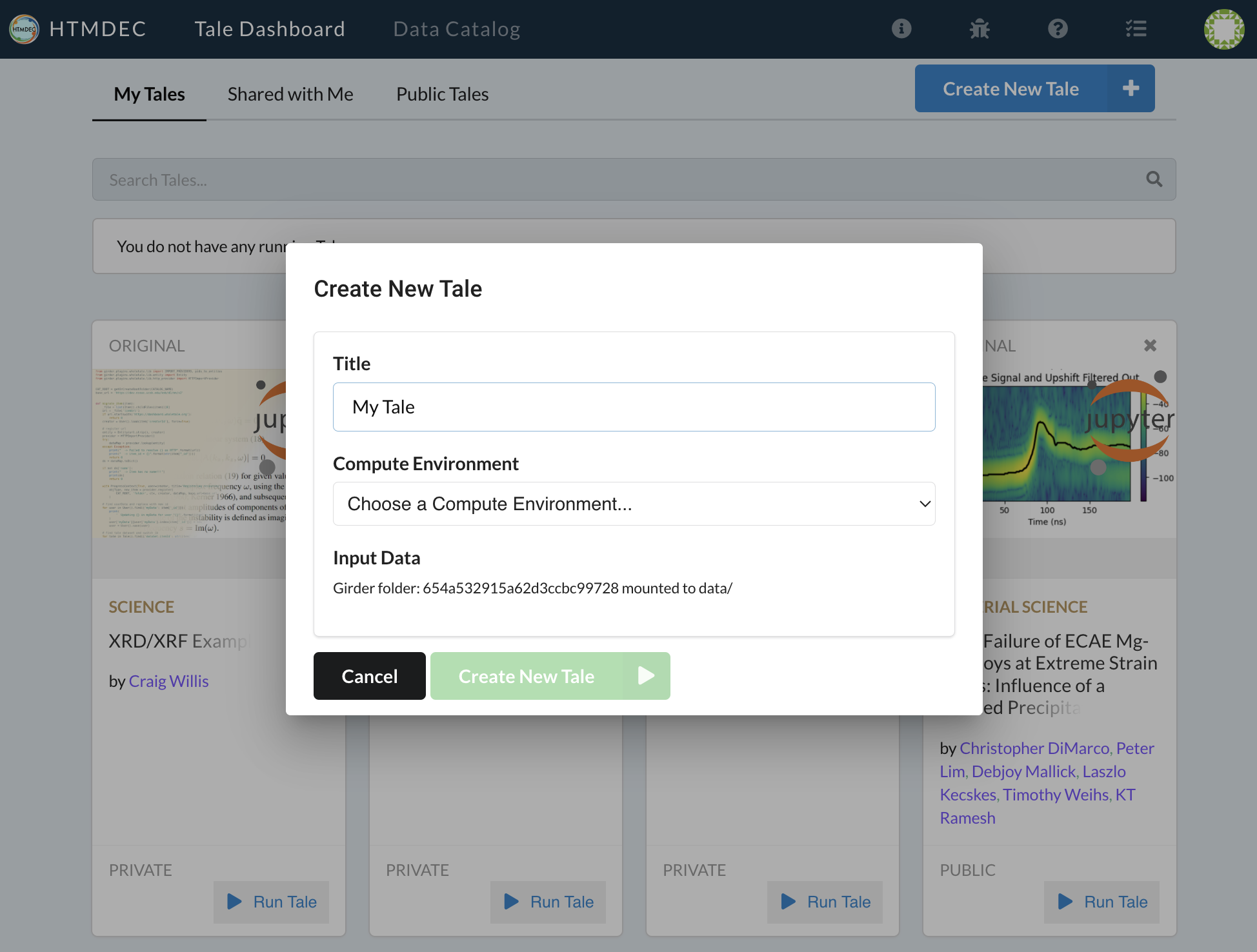Click the Title input field
The image size is (1257, 952).
pyautogui.click(x=634, y=407)
